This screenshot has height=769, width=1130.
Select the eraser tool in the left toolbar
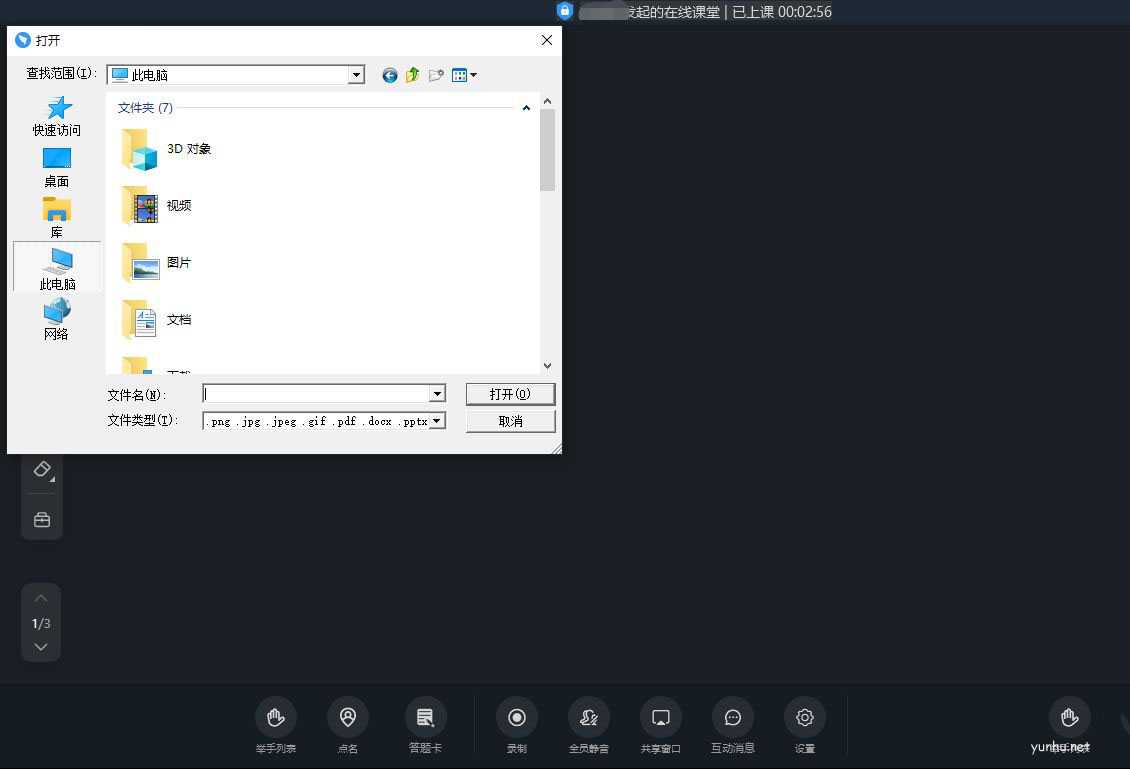42,469
